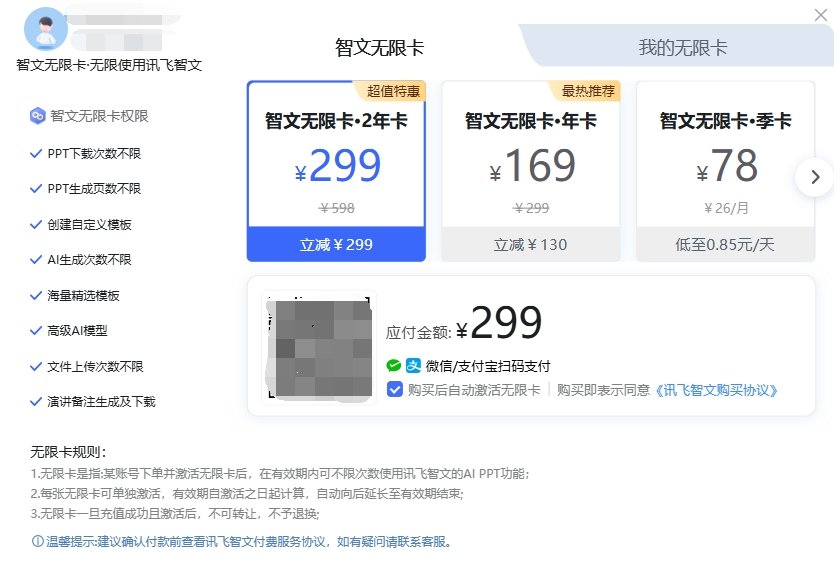Click the user avatar icon
The width and height of the screenshot is (837, 563).
point(46,29)
